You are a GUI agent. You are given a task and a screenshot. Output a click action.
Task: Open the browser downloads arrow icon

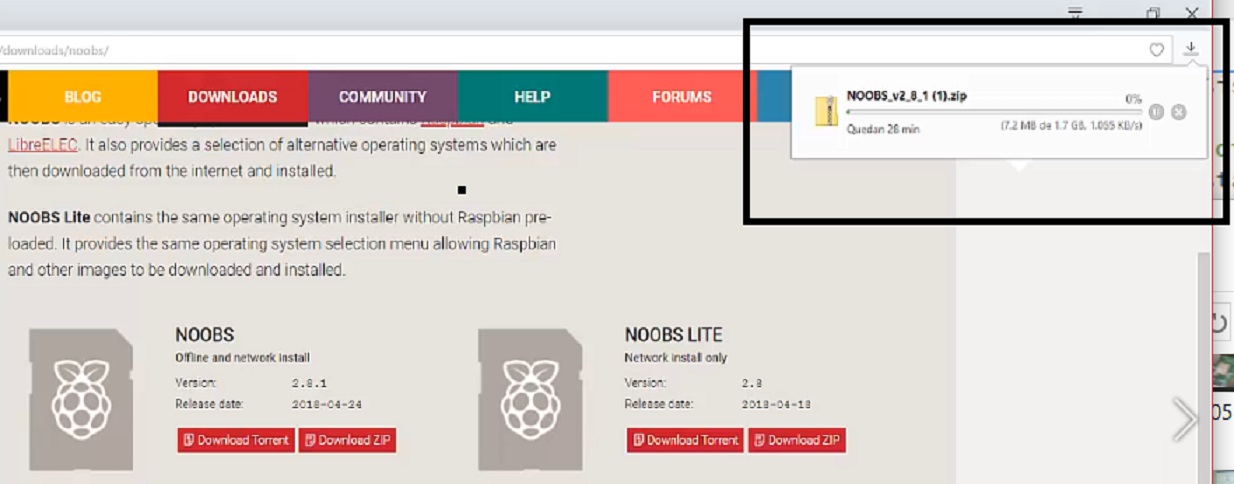(x=1191, y=49)
